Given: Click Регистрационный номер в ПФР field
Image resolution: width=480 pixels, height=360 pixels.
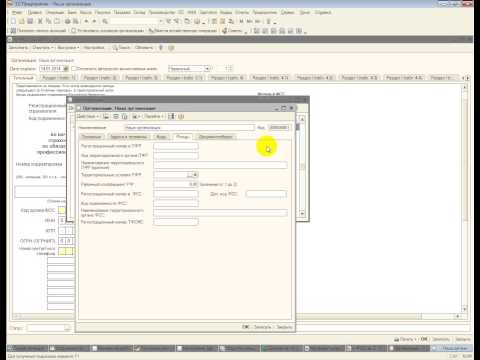Looking at the screenshot, I should click(176, 146).
